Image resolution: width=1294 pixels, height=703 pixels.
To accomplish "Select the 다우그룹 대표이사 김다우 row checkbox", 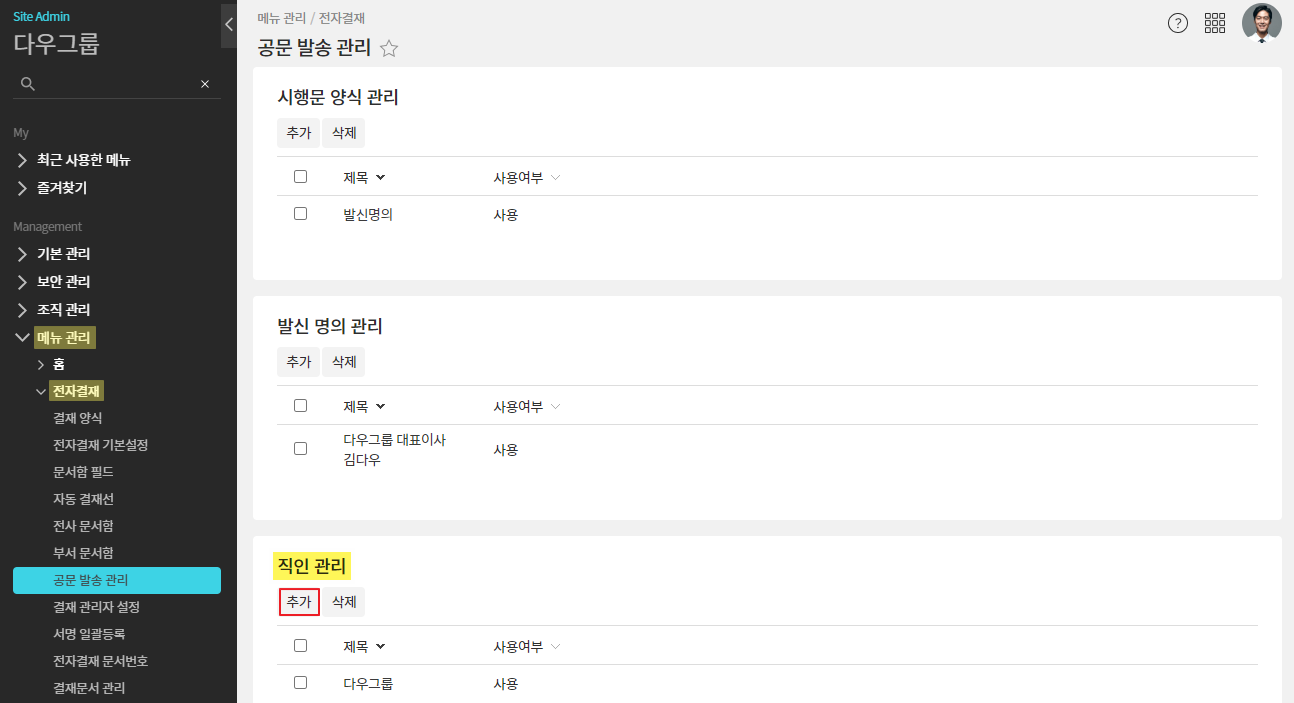I will 300,449.
